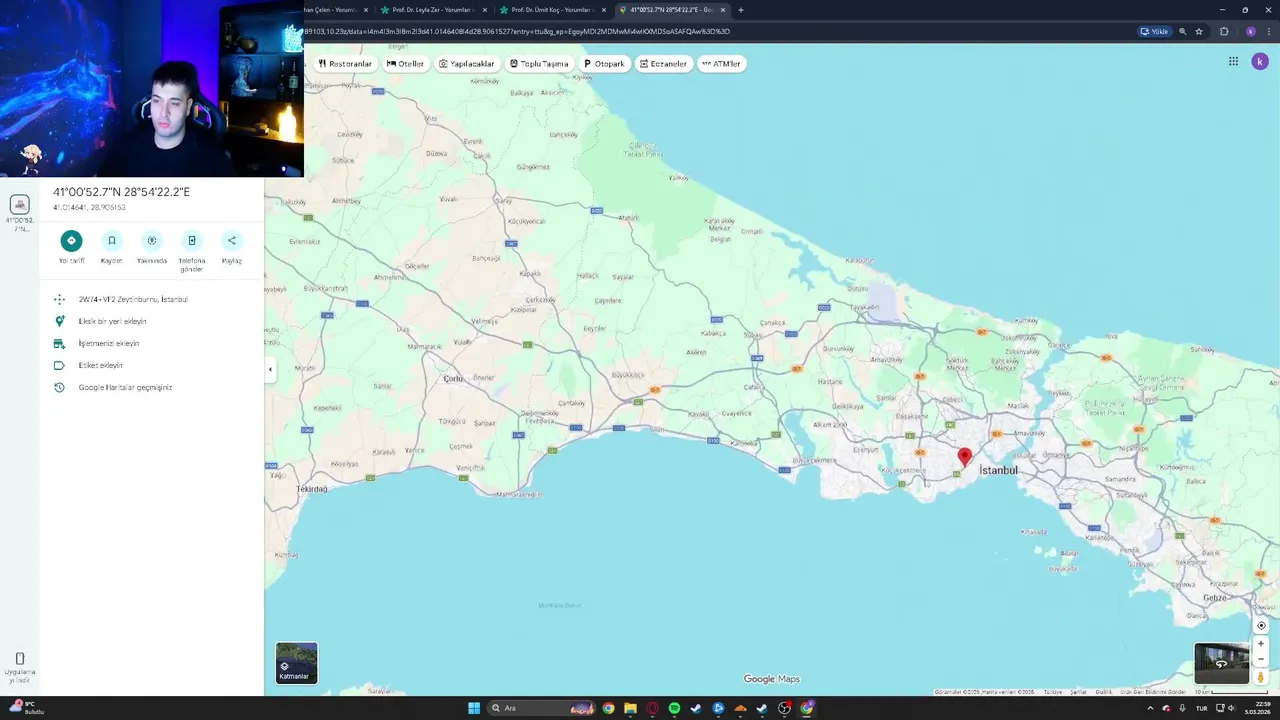Open the Katmanlar layers thumbnail
The width and height of the screenshot is (1280, 720).
[296, 663]
